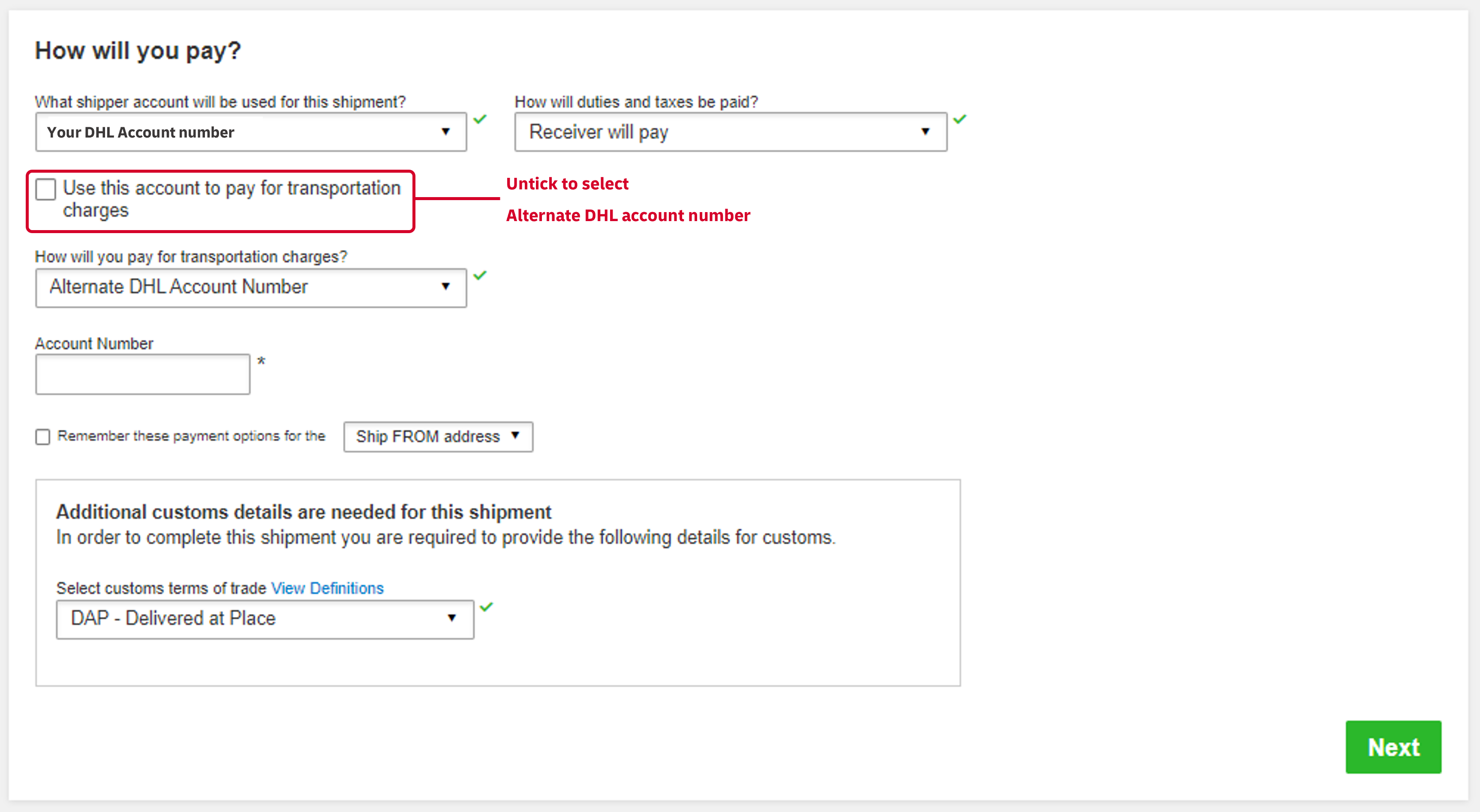Open the 'DAP - Delivered at Place' terms dropdown
Image resolution: width=1480 pixels, height=812 pixels.
[x=265, y=619]
